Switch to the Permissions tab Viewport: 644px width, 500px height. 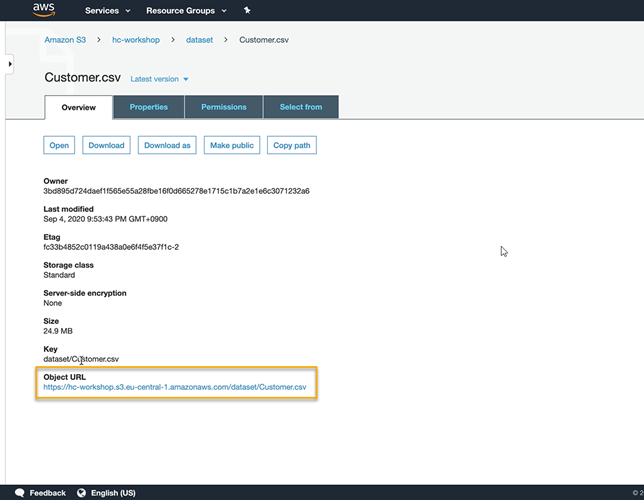[223, 107]
